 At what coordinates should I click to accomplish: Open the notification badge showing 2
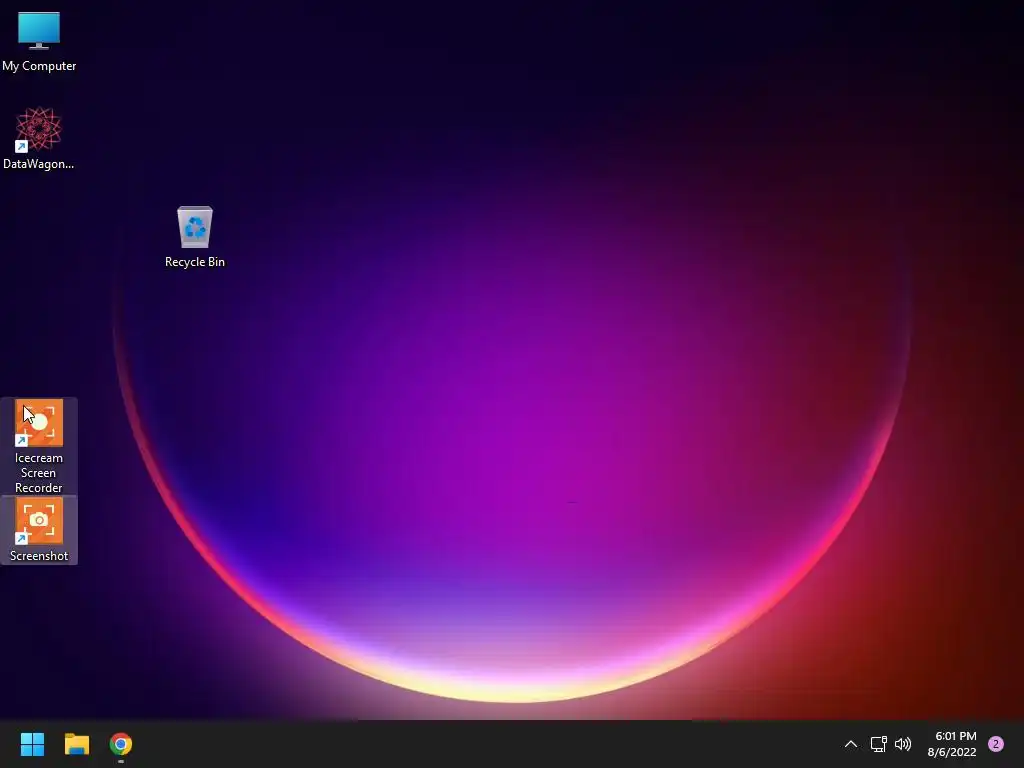[x=996, y=744]
